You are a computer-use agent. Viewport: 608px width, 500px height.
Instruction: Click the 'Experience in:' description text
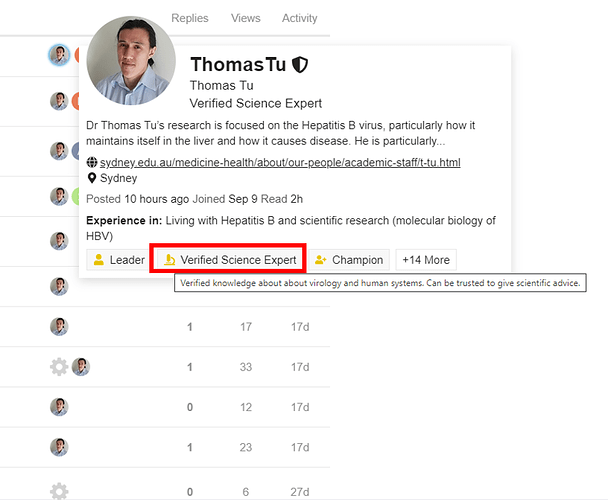(x=291, y=228)
